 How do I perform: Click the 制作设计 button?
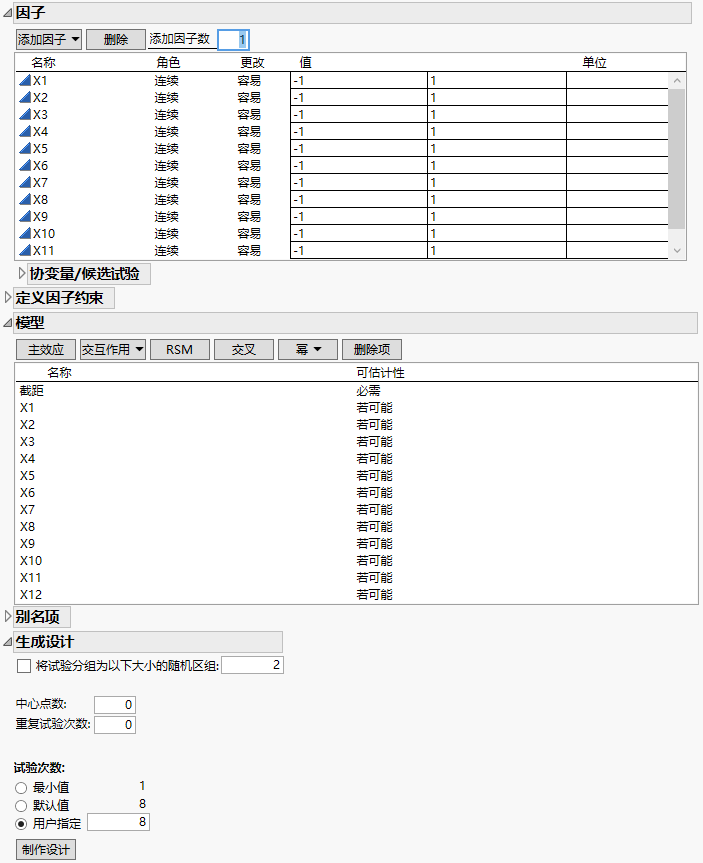click(46, 849)
